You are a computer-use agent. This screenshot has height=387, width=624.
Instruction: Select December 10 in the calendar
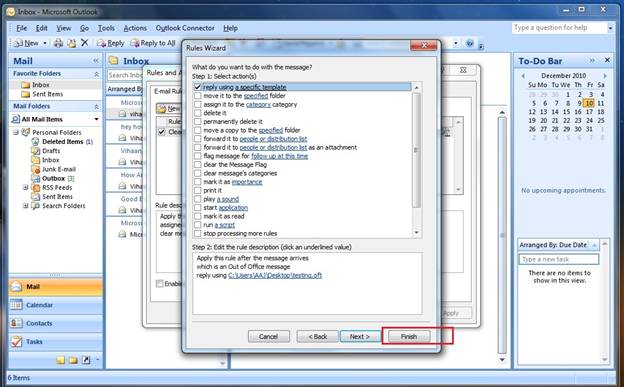tap(589, 103)
